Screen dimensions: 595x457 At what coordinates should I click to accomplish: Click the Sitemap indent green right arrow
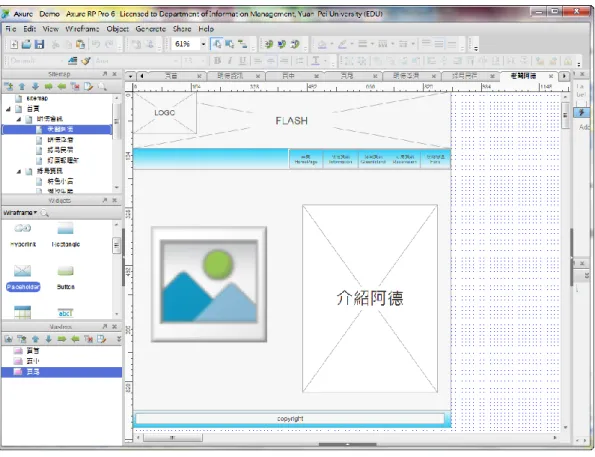tap(49, 87)
